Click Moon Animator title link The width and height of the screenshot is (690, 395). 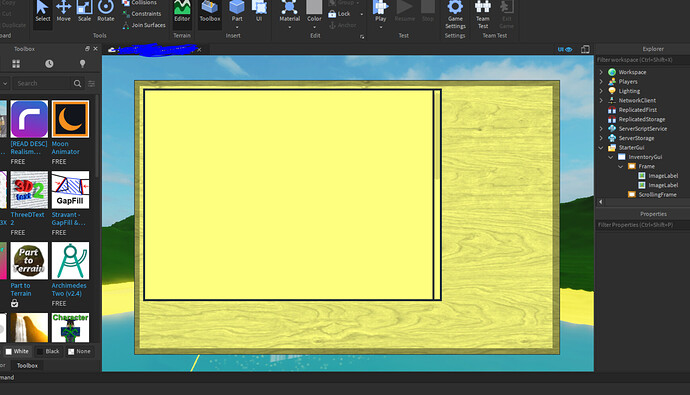pyautogui.click(x=66, y=147)
